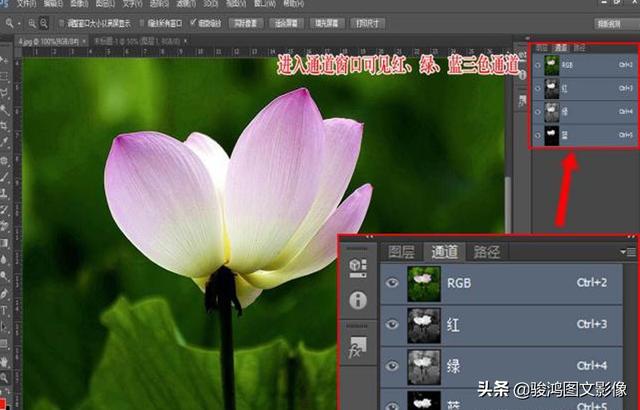640x410 pixels.
Task: Switch to the 4.jpg document tab
Action: click(x=48, y=41)
